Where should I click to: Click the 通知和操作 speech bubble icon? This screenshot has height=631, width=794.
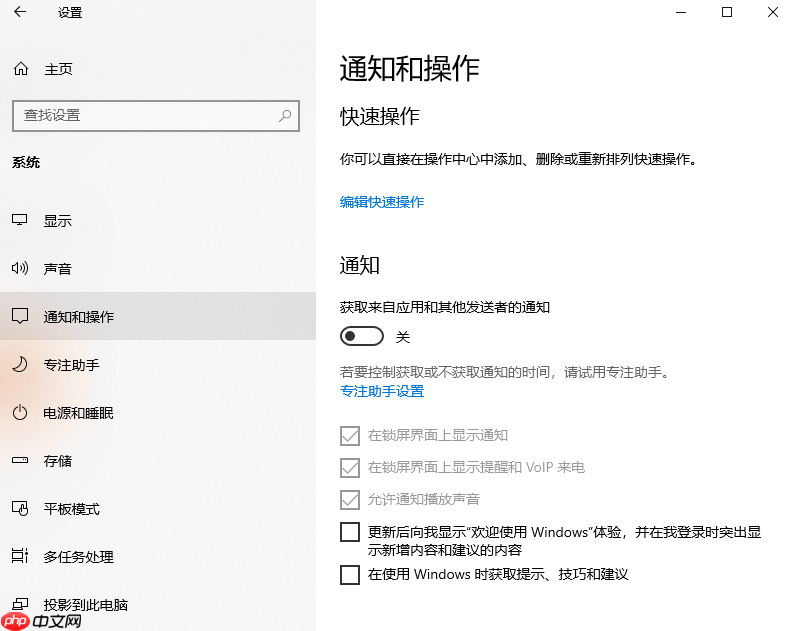20,316
